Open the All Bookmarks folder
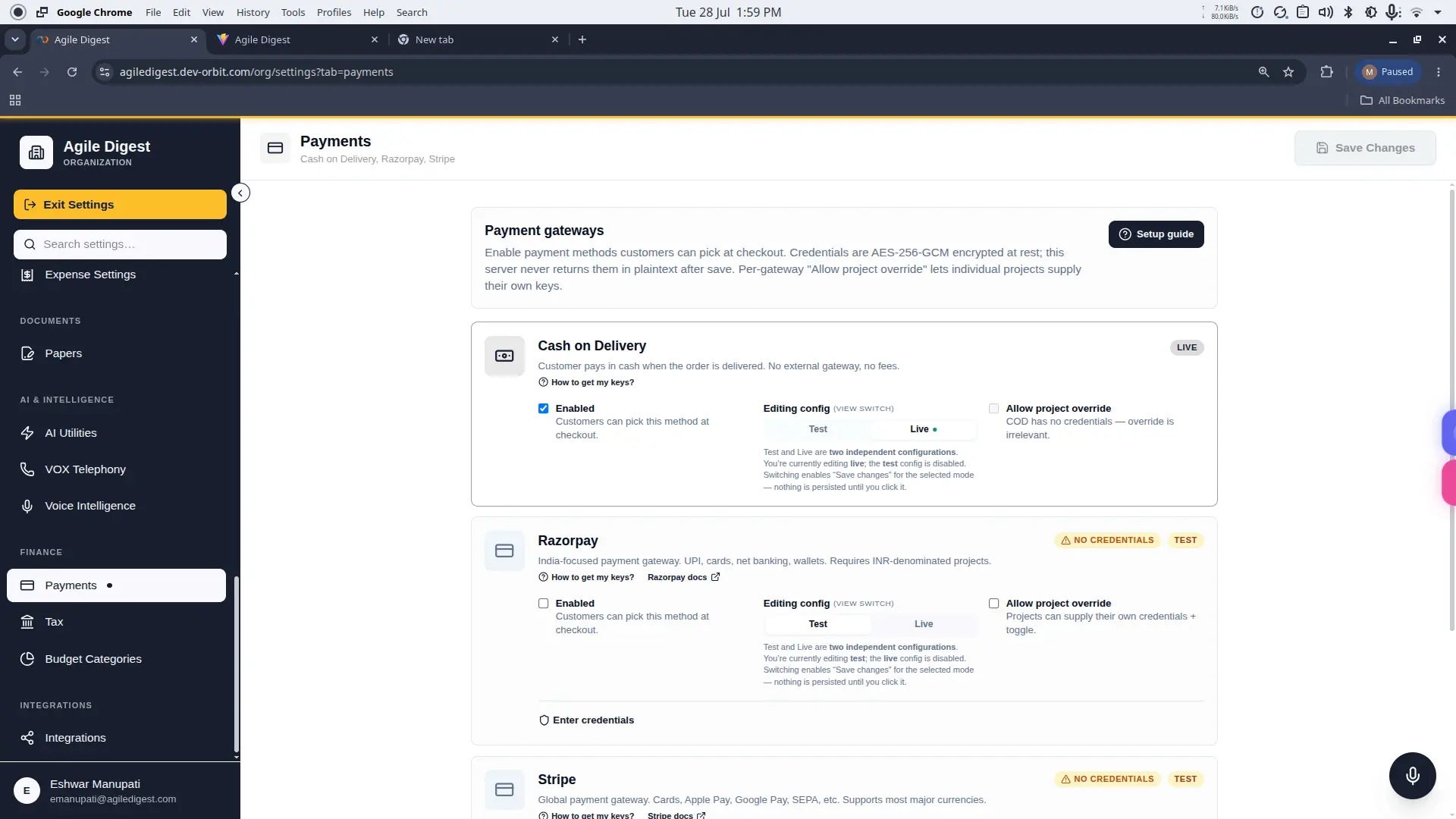 [x=1402, y=100]
